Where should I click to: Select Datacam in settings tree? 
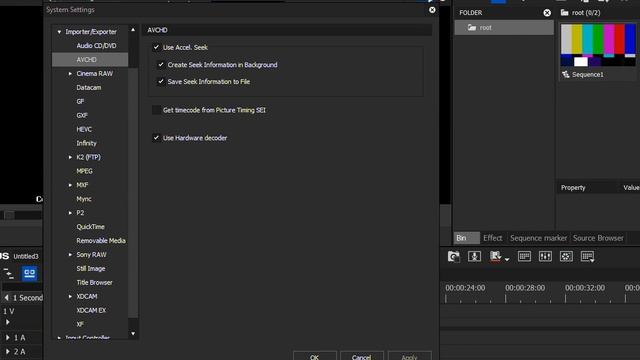click(89, 87)
